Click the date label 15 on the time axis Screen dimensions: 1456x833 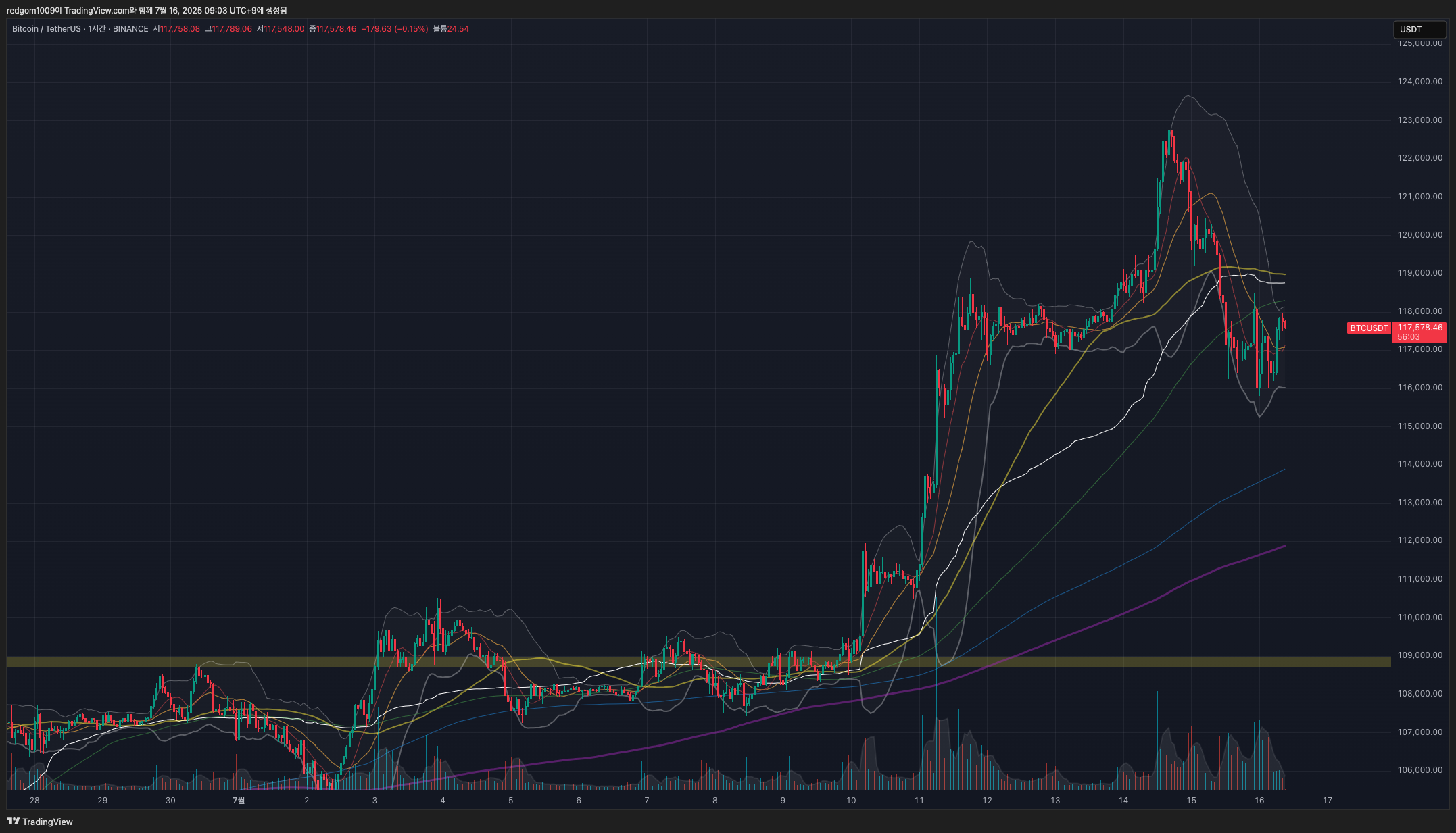point(1191,801)
